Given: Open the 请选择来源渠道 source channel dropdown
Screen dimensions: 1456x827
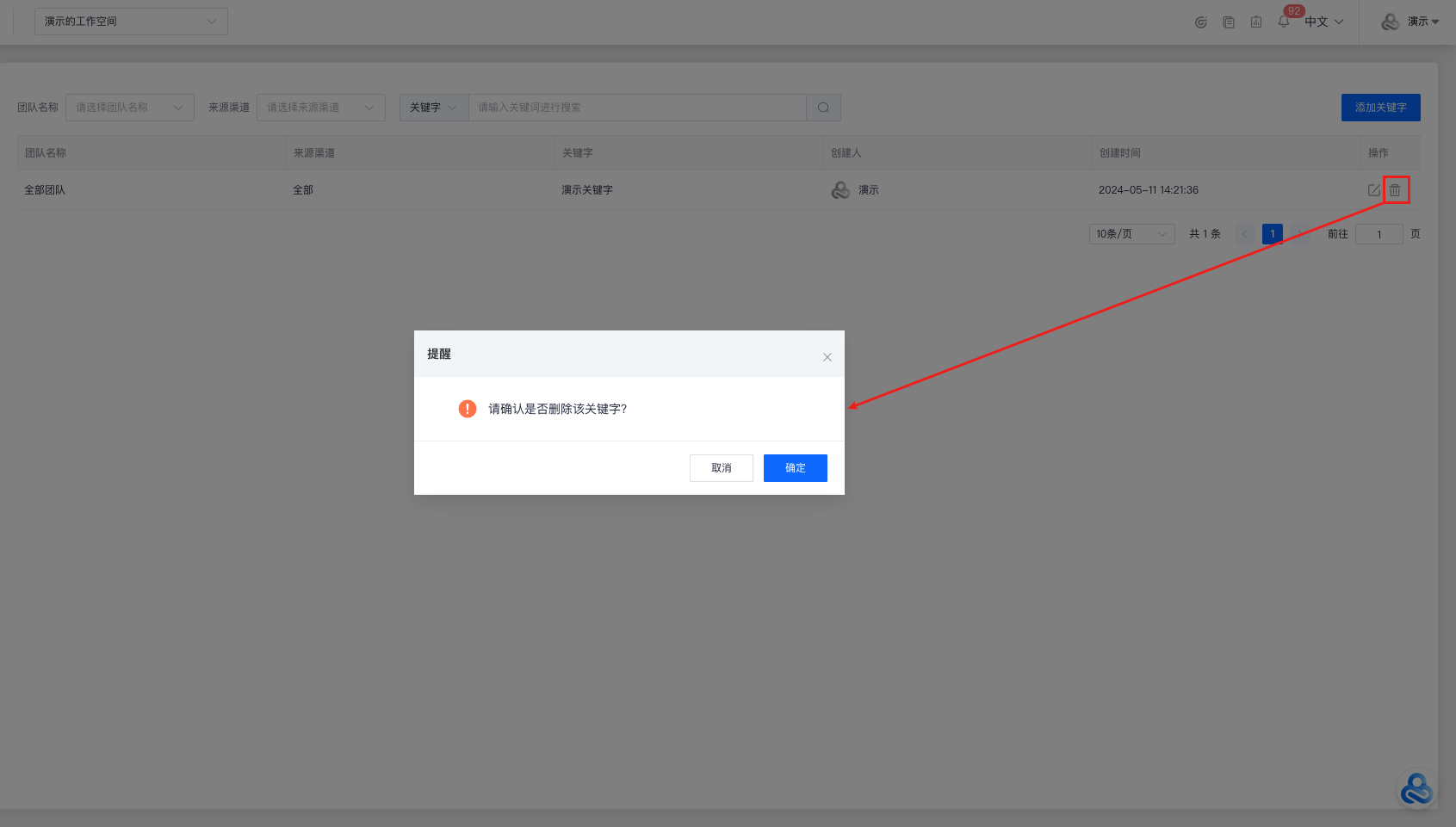Looking at the screenshot, I should click(320, 108).
